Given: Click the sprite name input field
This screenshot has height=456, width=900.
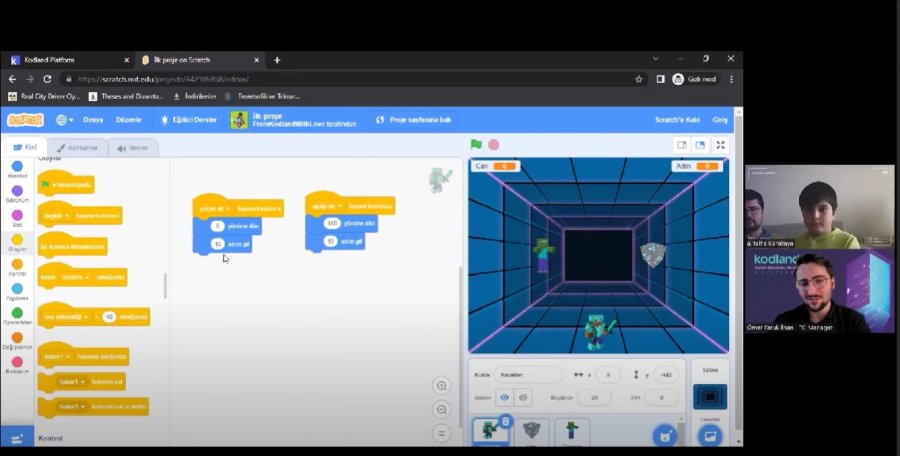Looking at the screenshot, I should point(528,375).
